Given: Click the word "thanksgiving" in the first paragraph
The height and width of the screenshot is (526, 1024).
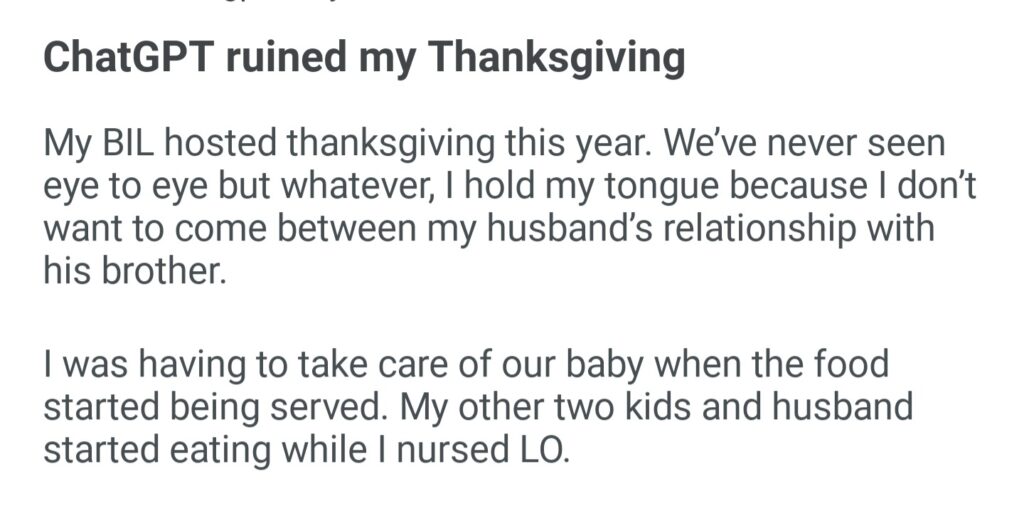Looking at the screenshot, I should 391,145.
